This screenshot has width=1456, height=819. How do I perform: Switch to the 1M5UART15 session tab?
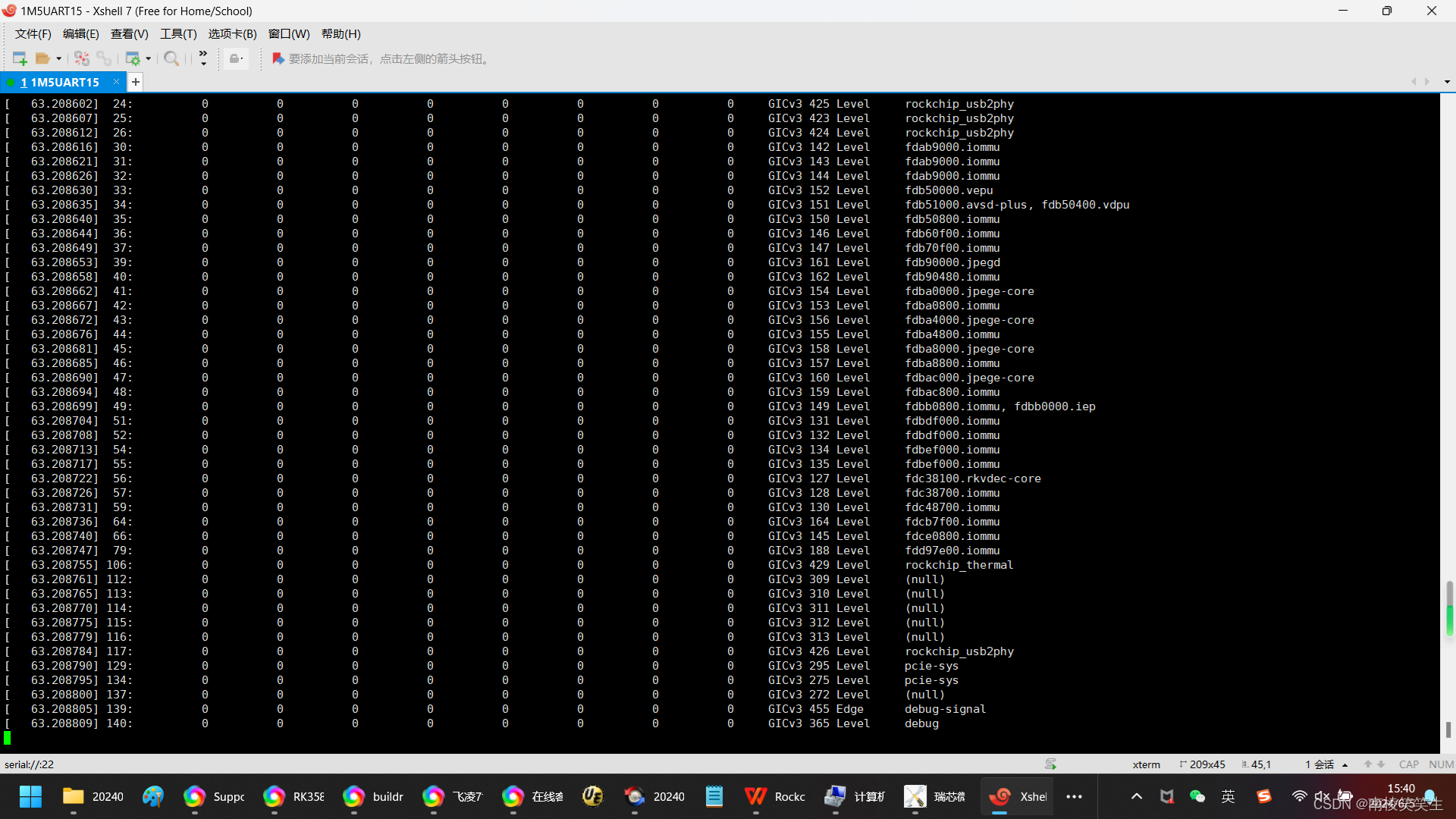tap(64, 82)
